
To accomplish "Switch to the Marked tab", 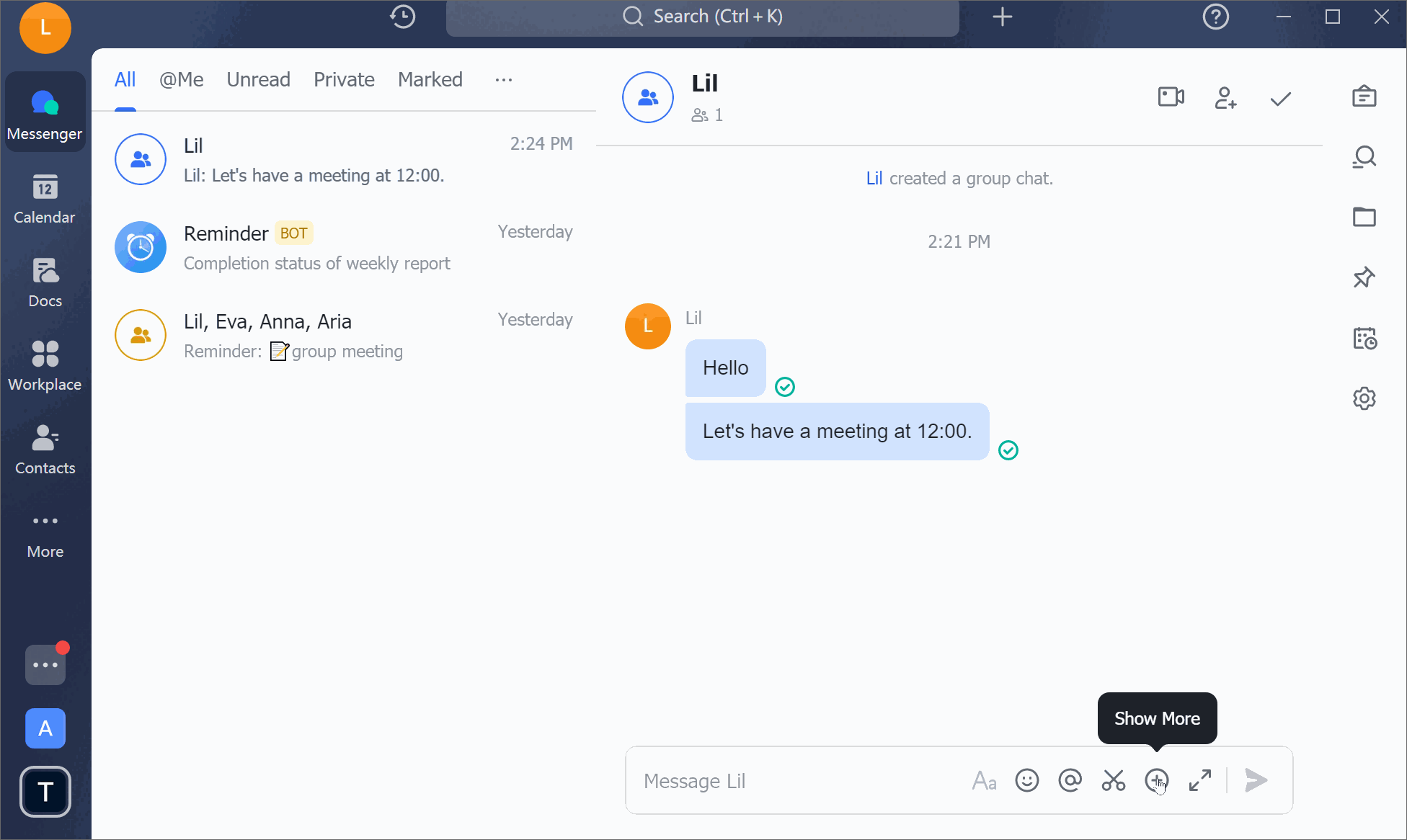I will [430, 79].
